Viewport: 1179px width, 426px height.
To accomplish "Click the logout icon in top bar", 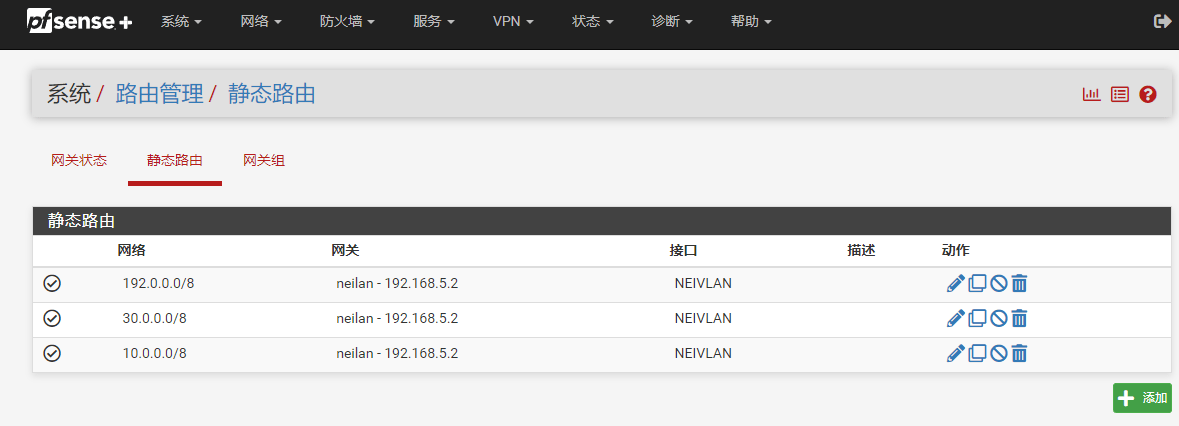I will click(1162, 21).
